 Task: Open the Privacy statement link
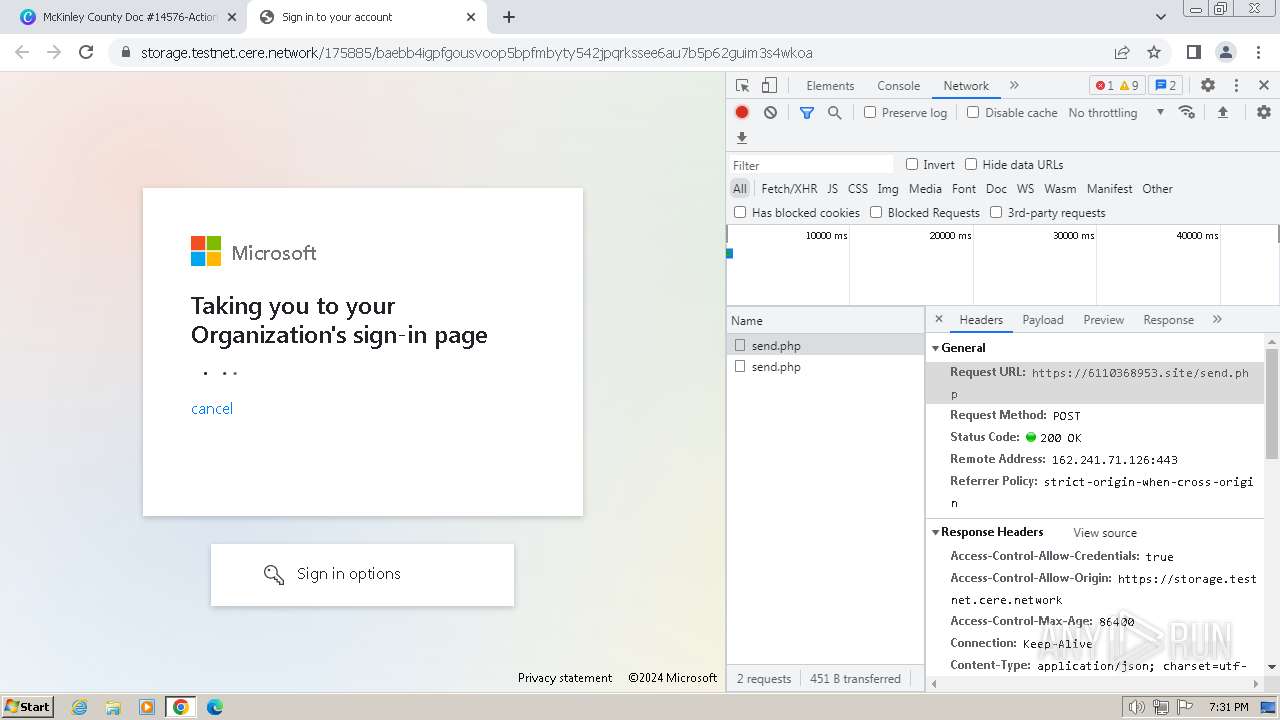coord(565,678)
